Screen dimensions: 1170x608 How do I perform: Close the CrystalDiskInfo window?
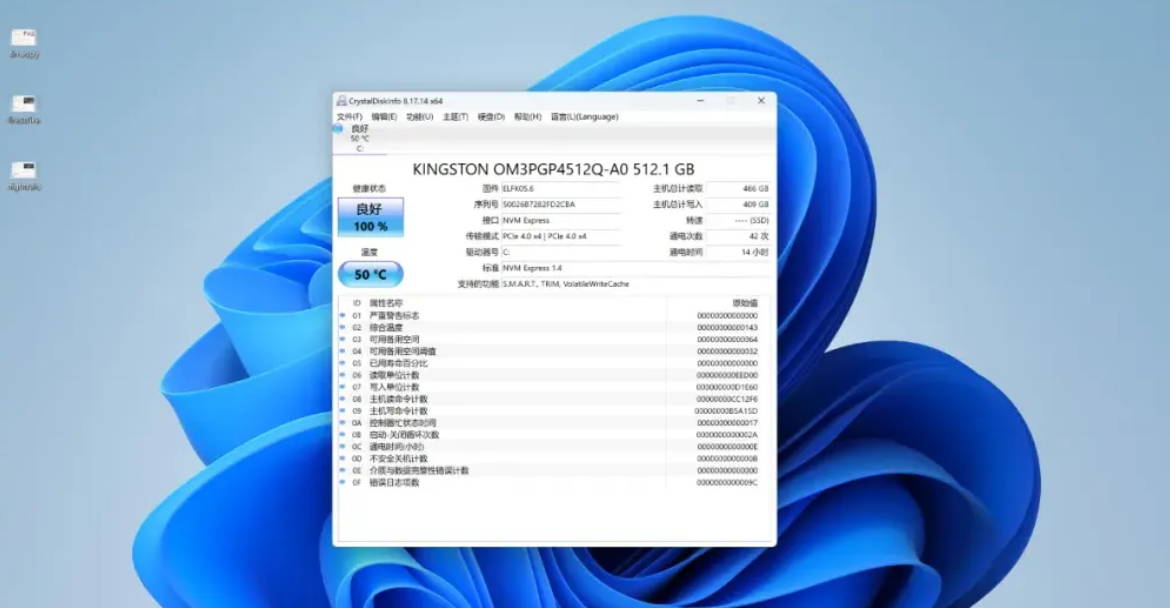761,101
